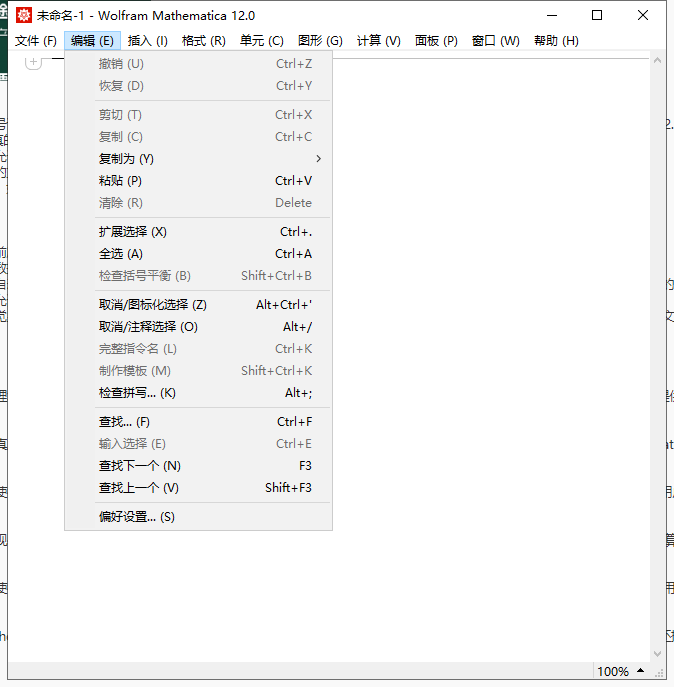Viewport: 674px width, 687px height.
Task: Open the 单元 (C) menu
Action: (x=262, y=41)
